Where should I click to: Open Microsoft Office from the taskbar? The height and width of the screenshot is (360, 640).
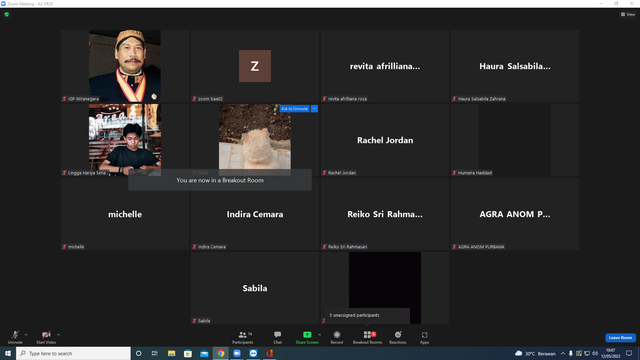point(269,353)
